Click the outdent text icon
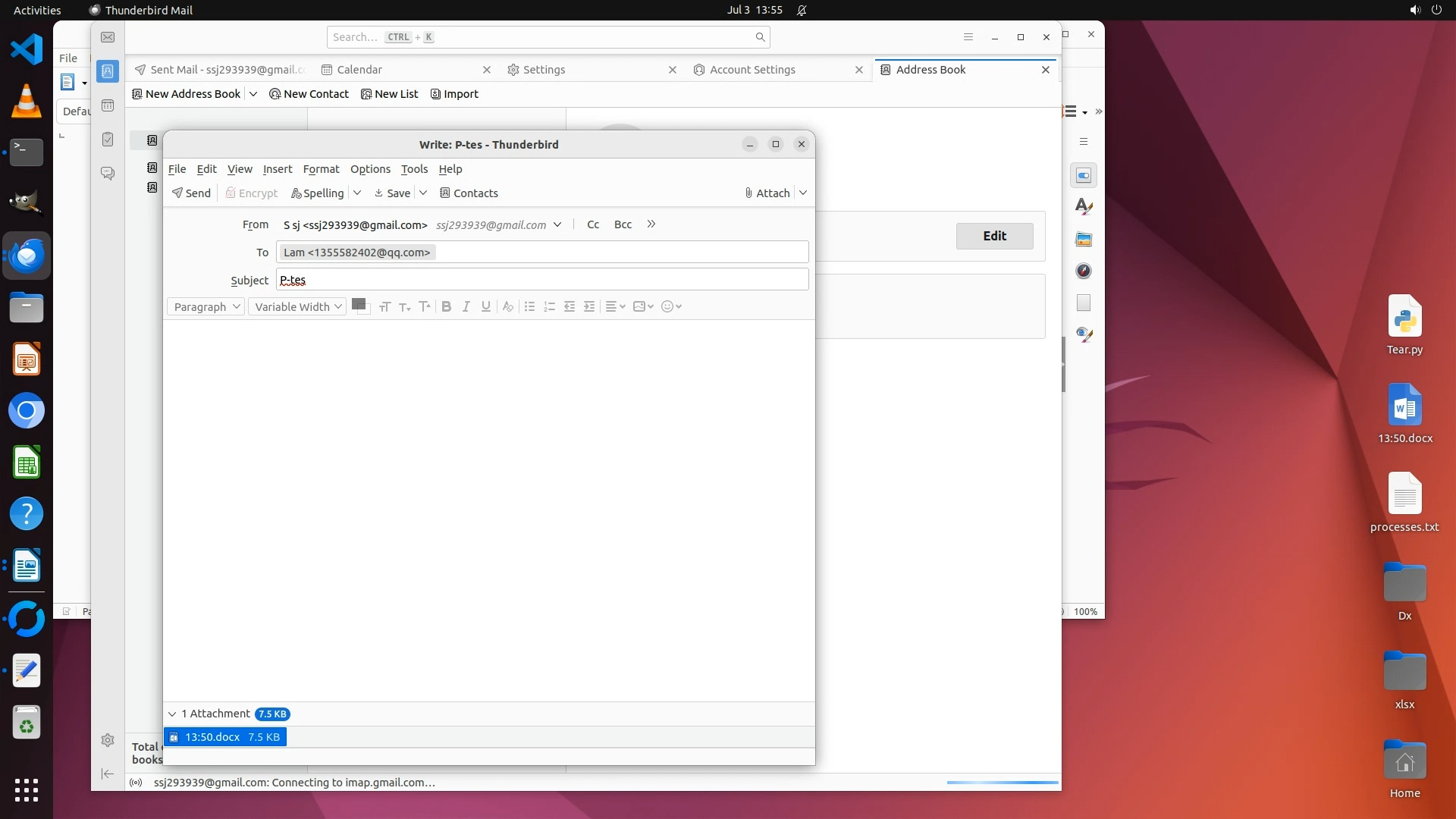Image resolution: width=1456 pixels, height=819 pixels. click(x=570, y=306)
